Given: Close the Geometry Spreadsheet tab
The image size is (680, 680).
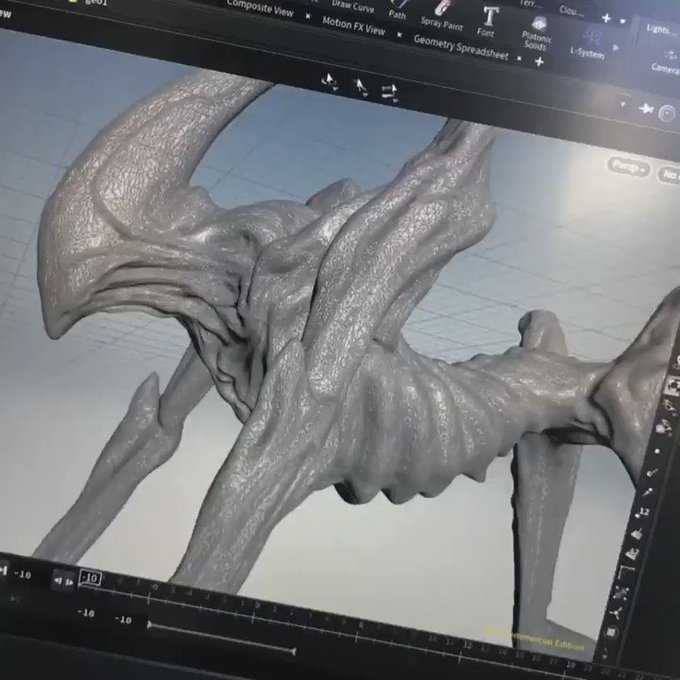Looking at the screenshot, I should 520,58.
